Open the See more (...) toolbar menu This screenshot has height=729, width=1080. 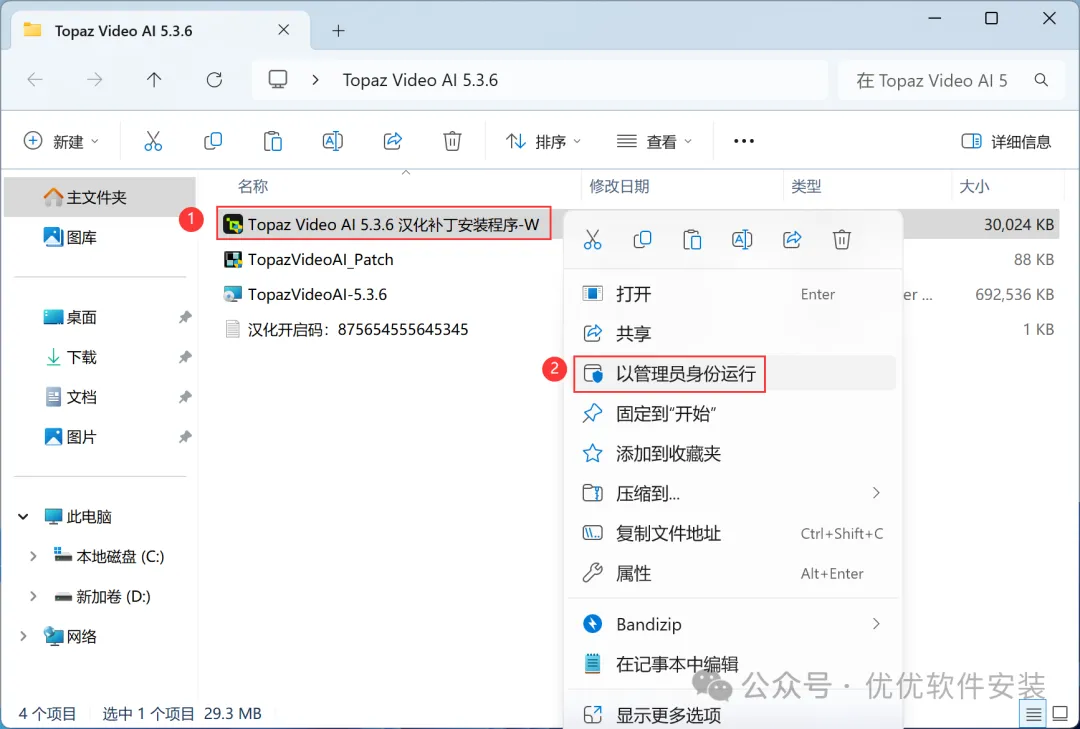click(744, 141)
